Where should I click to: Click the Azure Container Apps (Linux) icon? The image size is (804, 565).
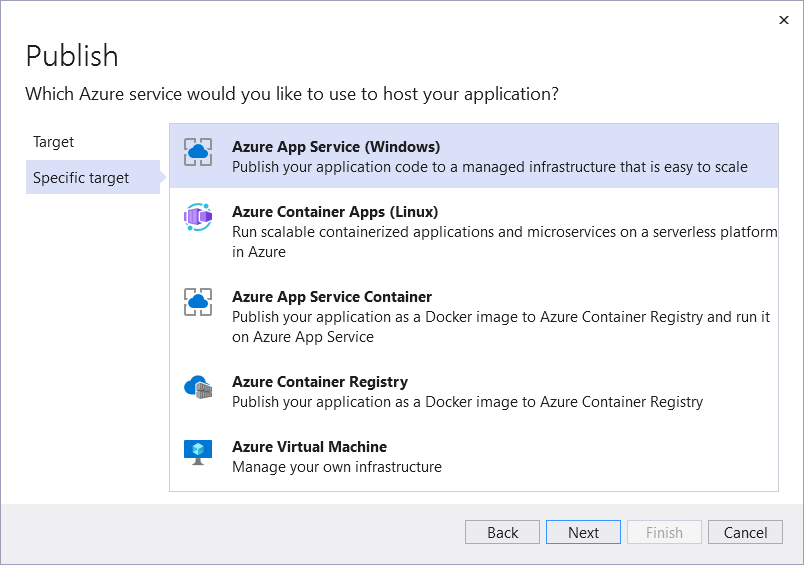(x=198, y=217)
